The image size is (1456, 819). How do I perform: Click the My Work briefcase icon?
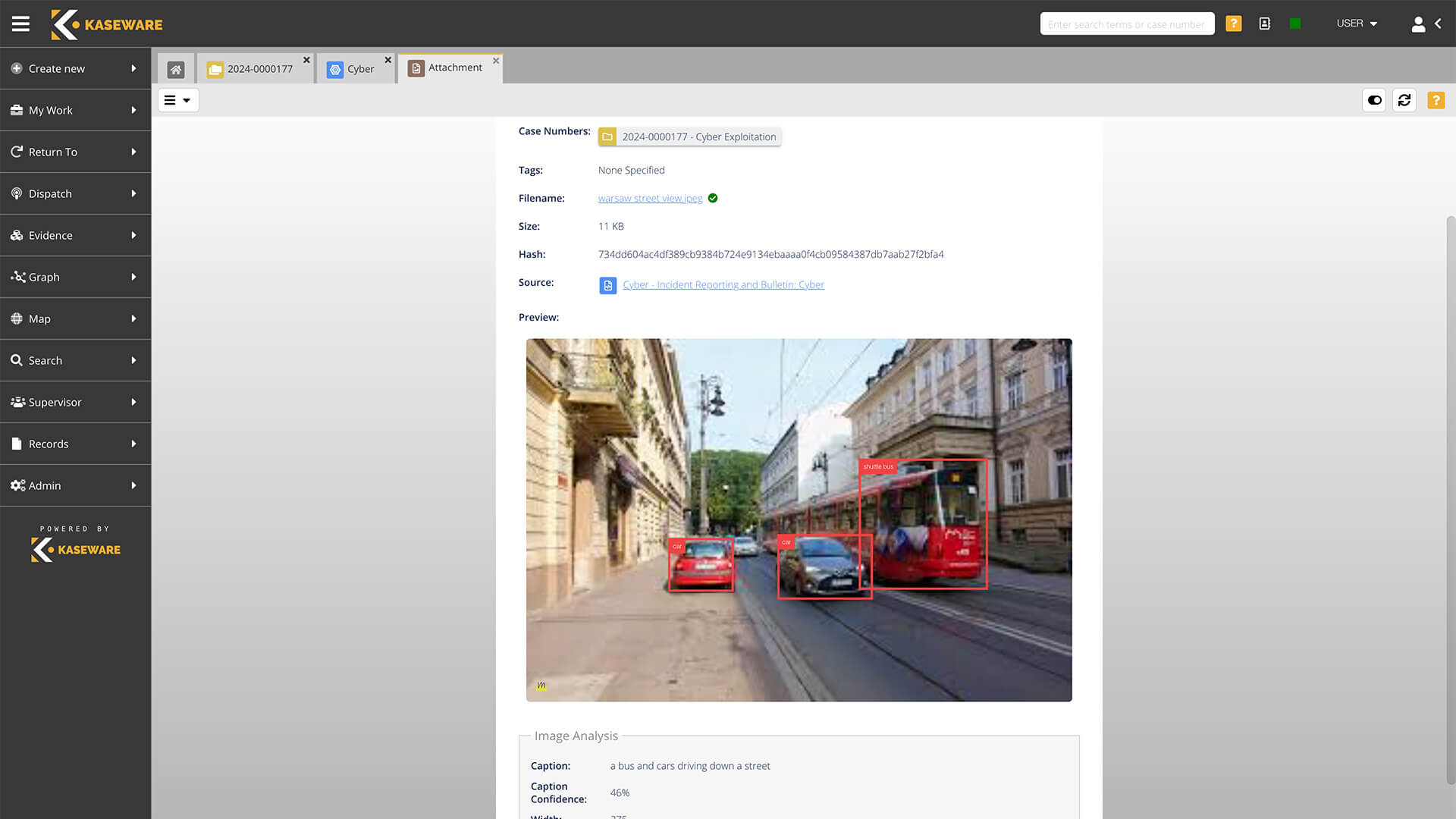click(x=17, y=110)
